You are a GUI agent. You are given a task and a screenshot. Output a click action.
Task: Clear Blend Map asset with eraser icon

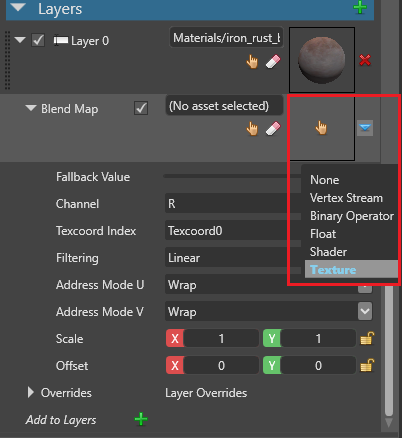click(x=273, y=128)
